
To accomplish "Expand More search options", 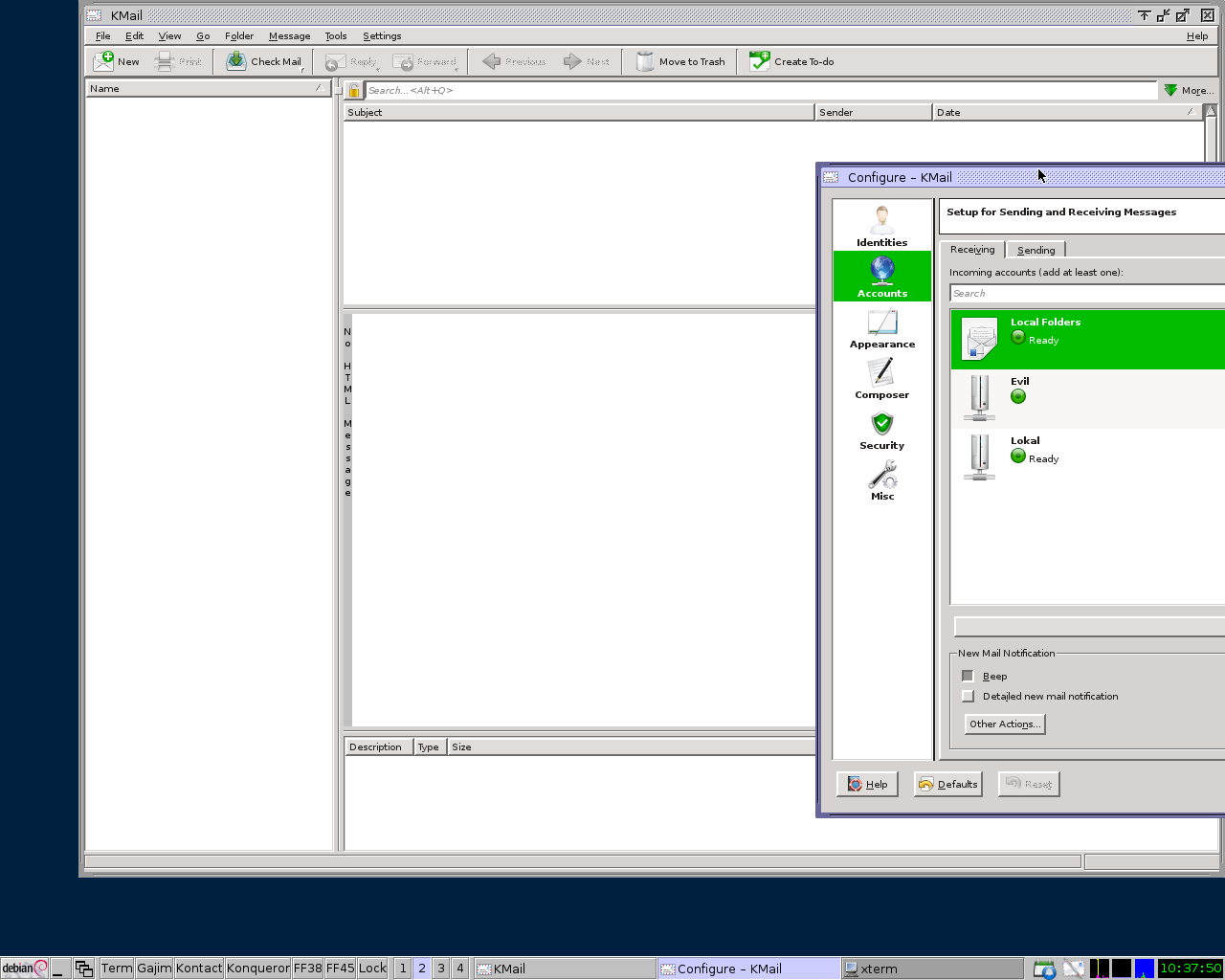I will (1189, 90).
